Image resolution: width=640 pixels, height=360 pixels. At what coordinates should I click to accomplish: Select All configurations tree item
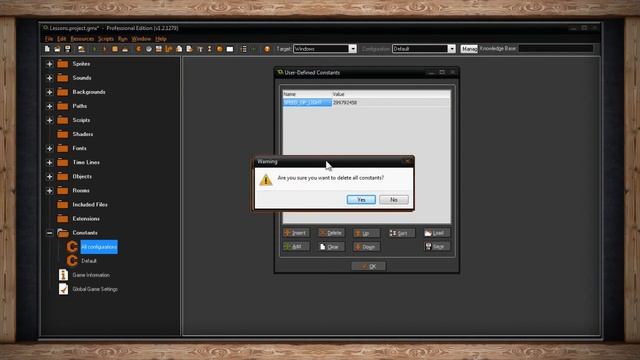coord(99,247)
